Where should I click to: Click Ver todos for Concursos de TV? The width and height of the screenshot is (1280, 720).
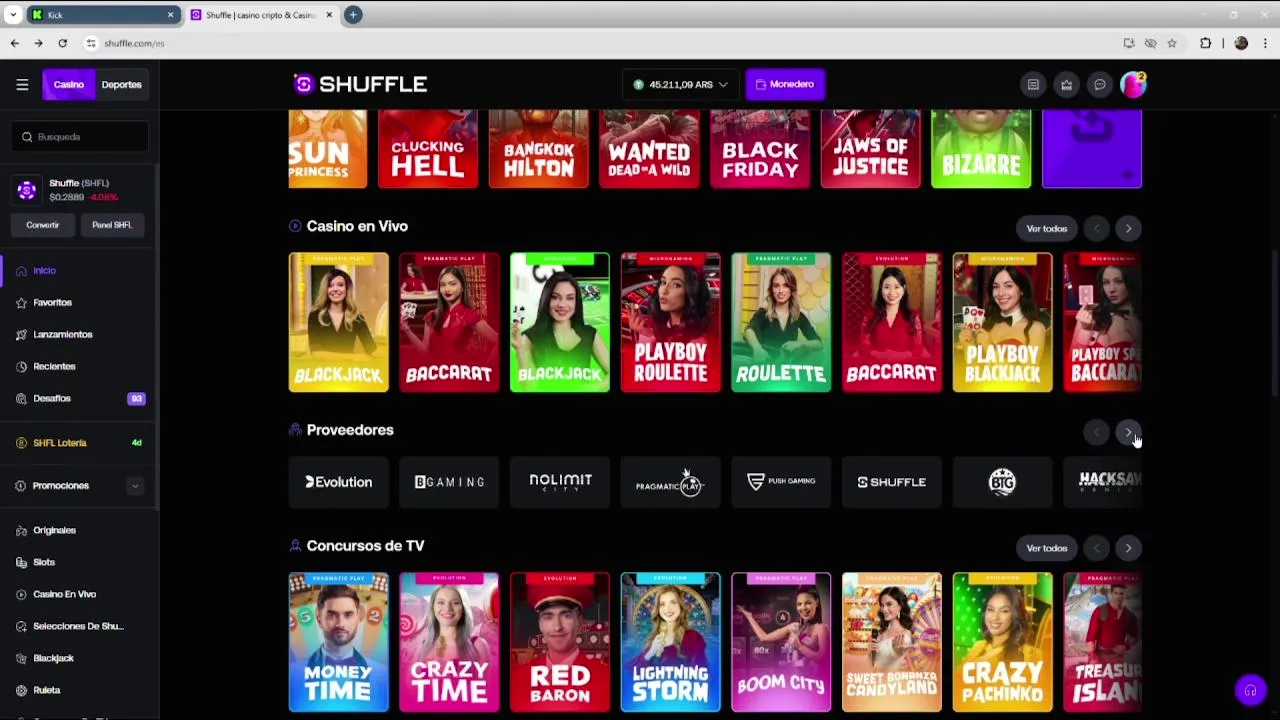tap(1047, 548)
